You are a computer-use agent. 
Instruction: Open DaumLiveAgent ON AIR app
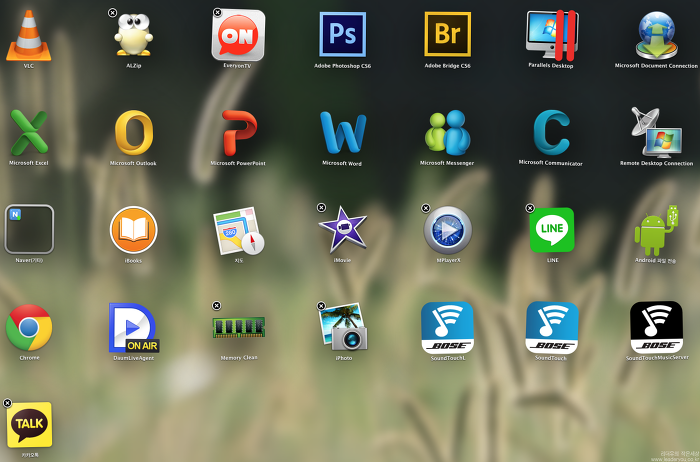[133, 328]
